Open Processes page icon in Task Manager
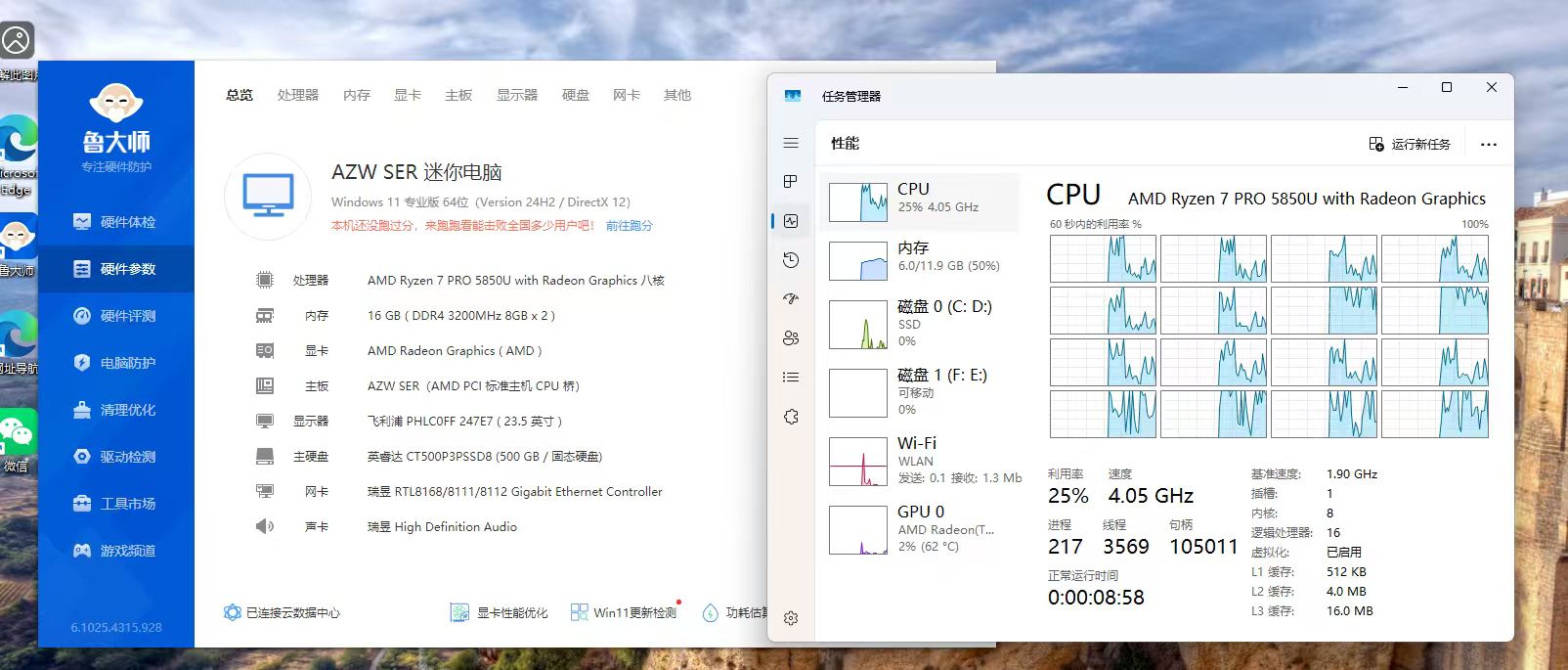 tap(791, 182)
